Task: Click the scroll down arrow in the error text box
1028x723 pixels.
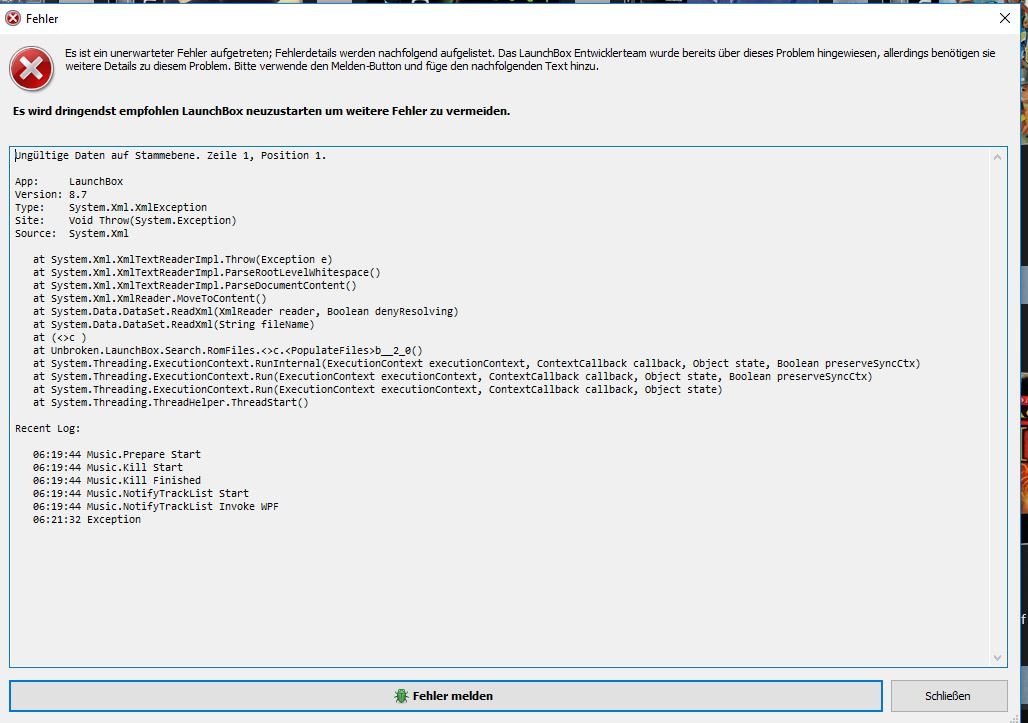Action: [997, 657]
